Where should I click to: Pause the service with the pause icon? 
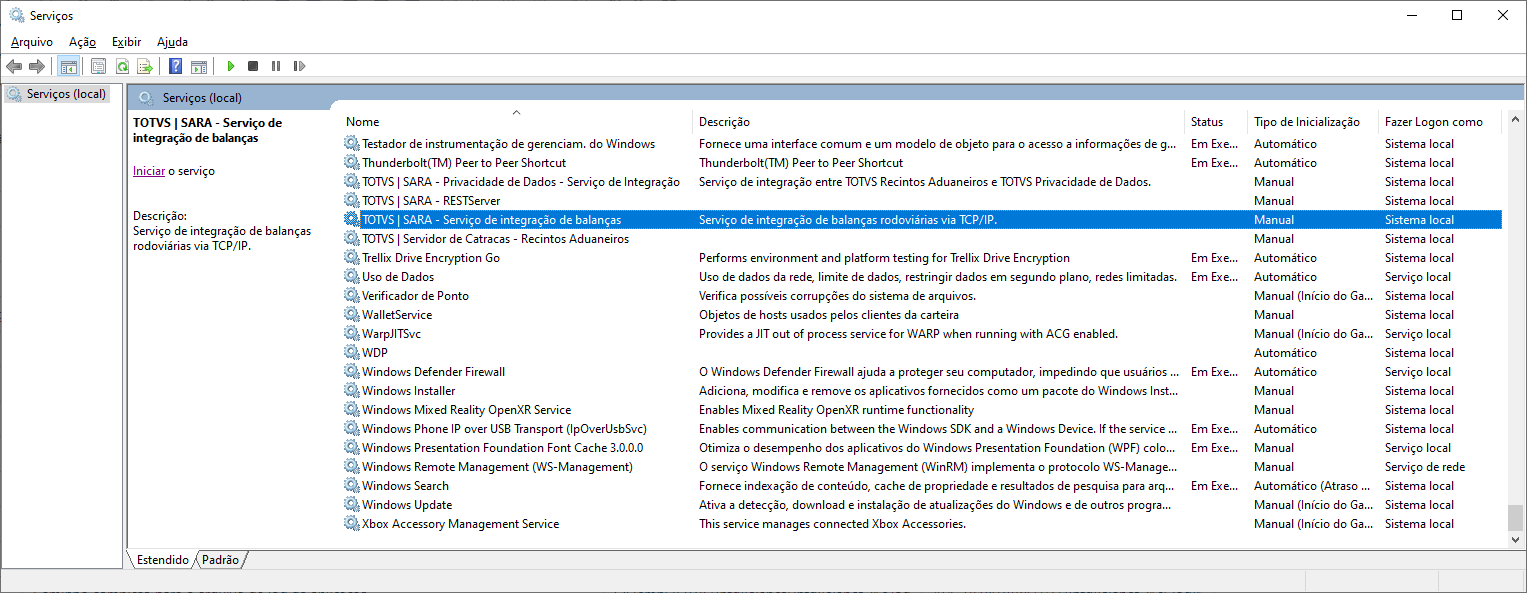(x=276, y=66)
